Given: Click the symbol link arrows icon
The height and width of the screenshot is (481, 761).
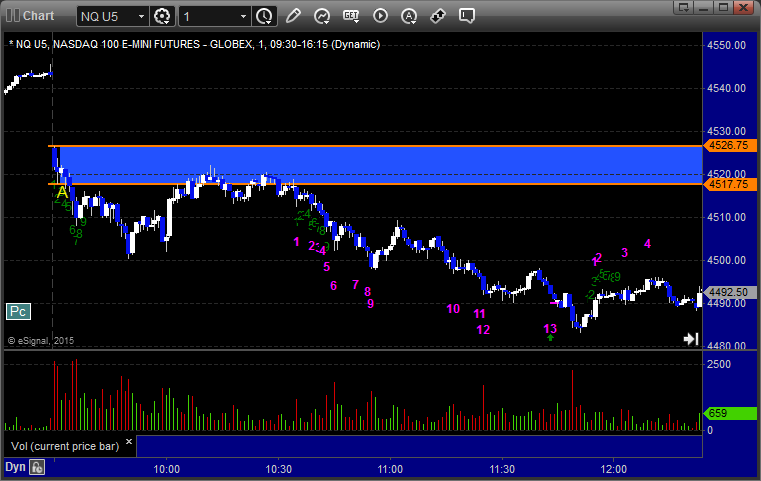Looking at the screenshot, I should coord(438,16).
